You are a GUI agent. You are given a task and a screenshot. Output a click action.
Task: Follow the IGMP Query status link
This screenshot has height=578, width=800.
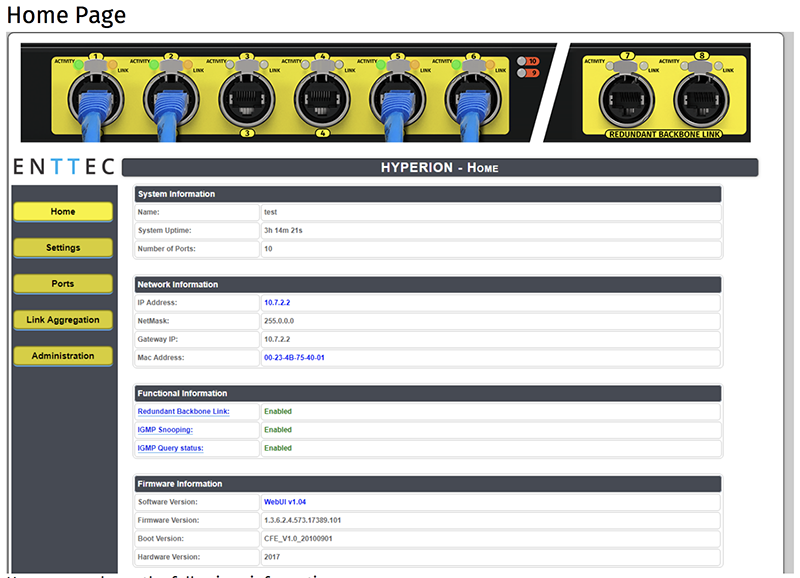pyautogui.click(x=170, y=448)
